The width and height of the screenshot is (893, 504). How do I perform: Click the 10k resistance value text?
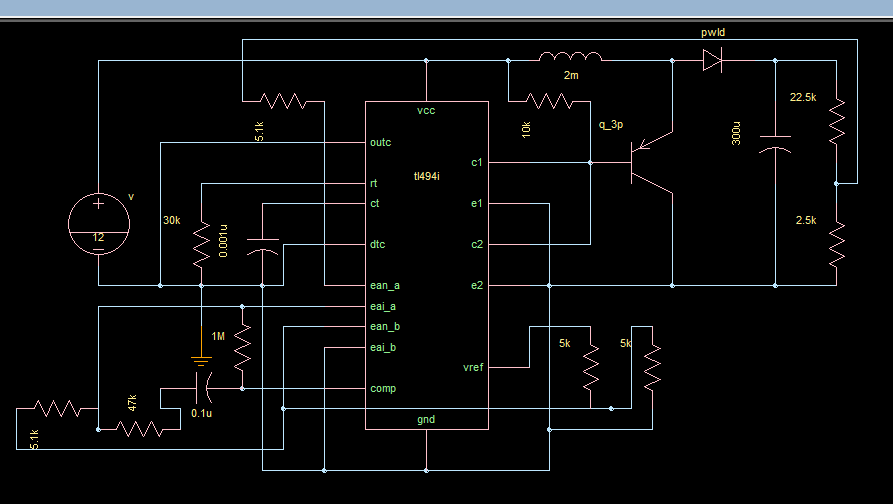click(x=526, y=129)
